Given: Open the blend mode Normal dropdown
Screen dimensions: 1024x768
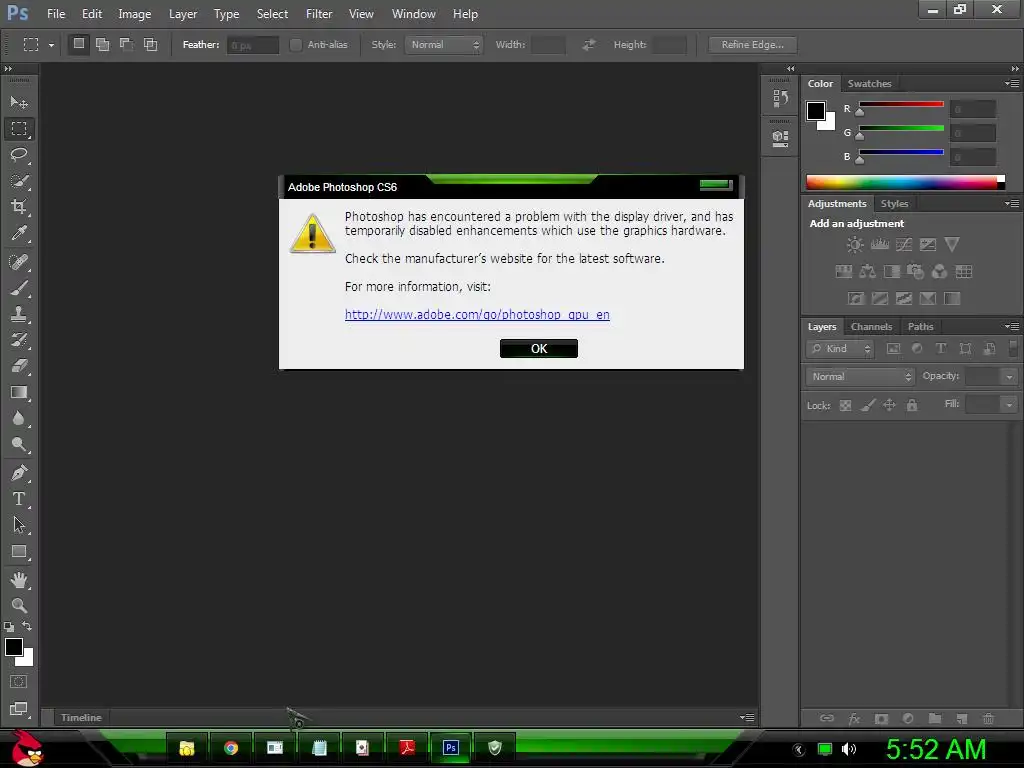Looking at the screenshot, I should point(860,377).
